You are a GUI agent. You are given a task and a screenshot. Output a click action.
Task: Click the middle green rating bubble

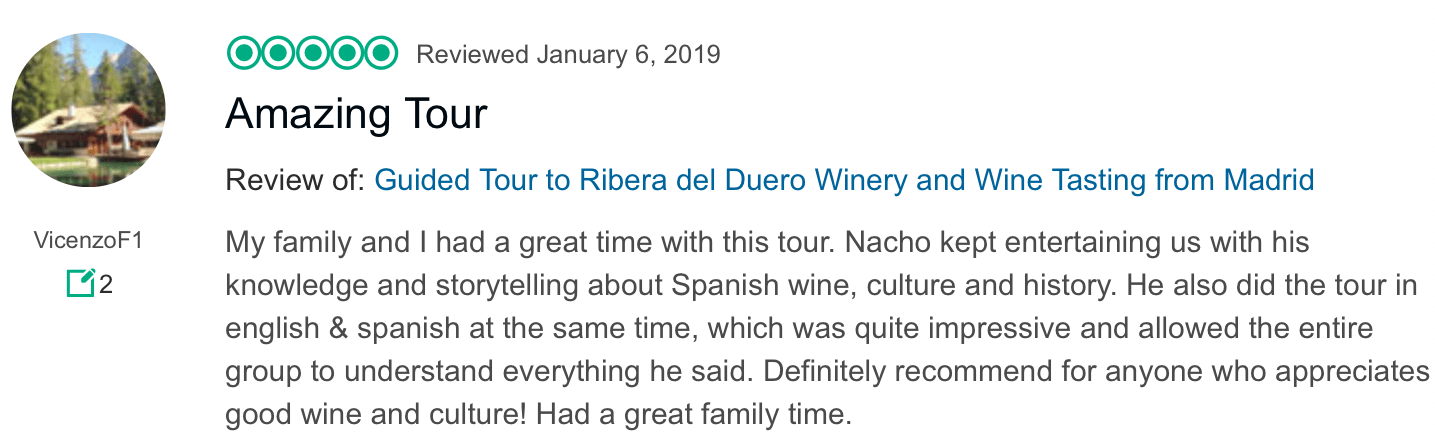[x=312, y=53]
